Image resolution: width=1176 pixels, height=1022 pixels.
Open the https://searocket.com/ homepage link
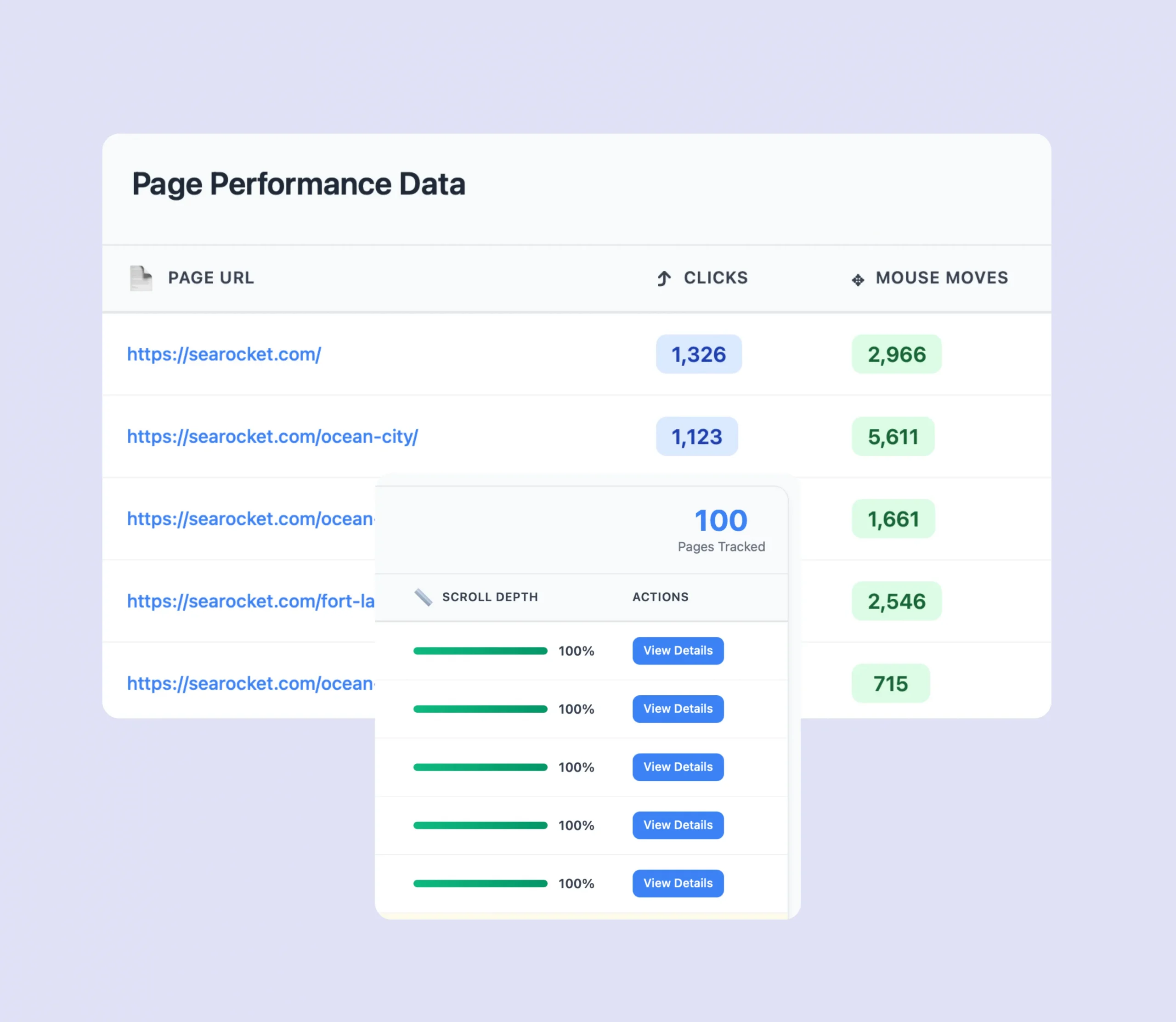(x=223, y=354)
